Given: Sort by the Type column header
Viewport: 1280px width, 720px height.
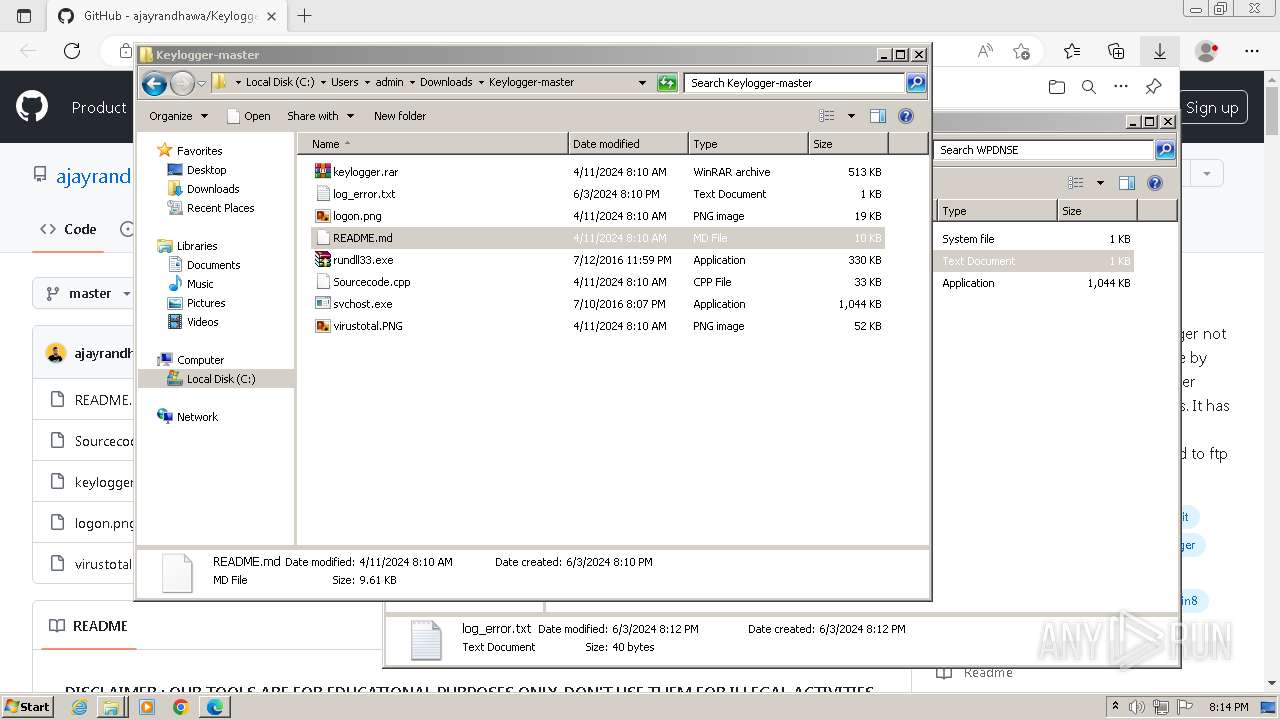Looking at the screenshot, I should (x=748, y=144).
